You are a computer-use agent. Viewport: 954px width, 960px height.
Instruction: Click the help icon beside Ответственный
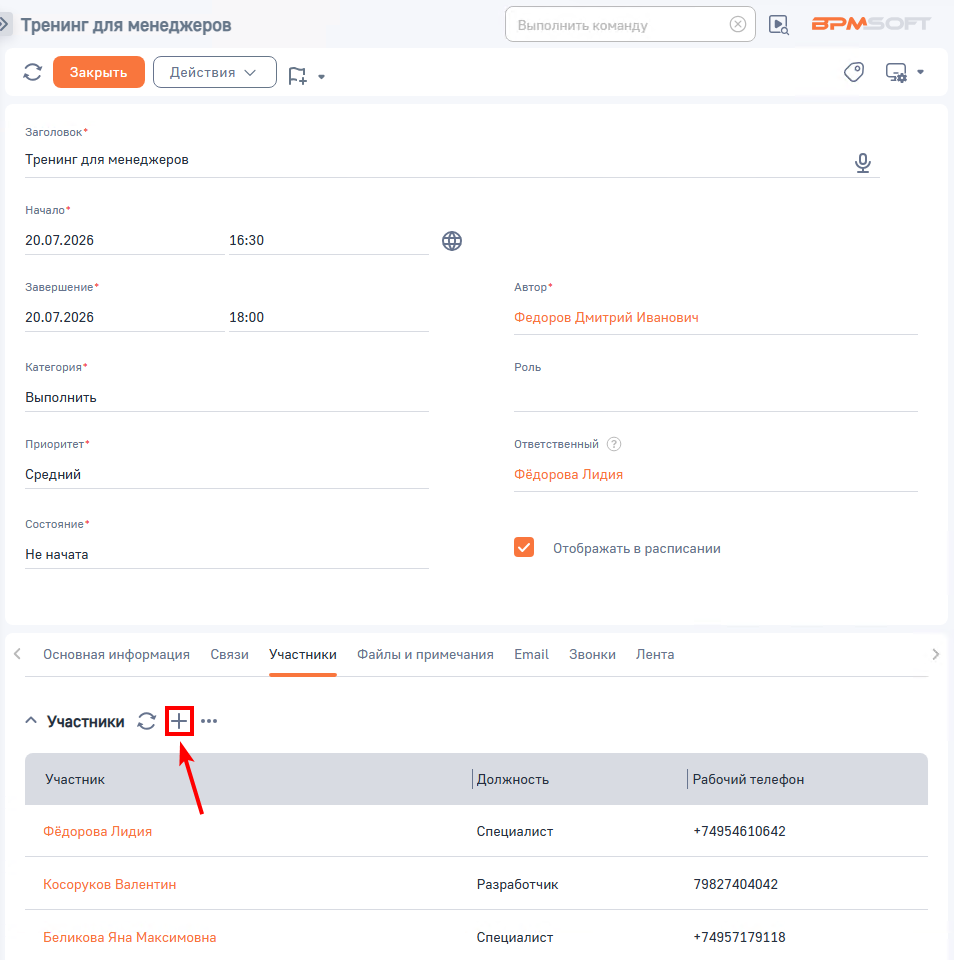[614, 444]
